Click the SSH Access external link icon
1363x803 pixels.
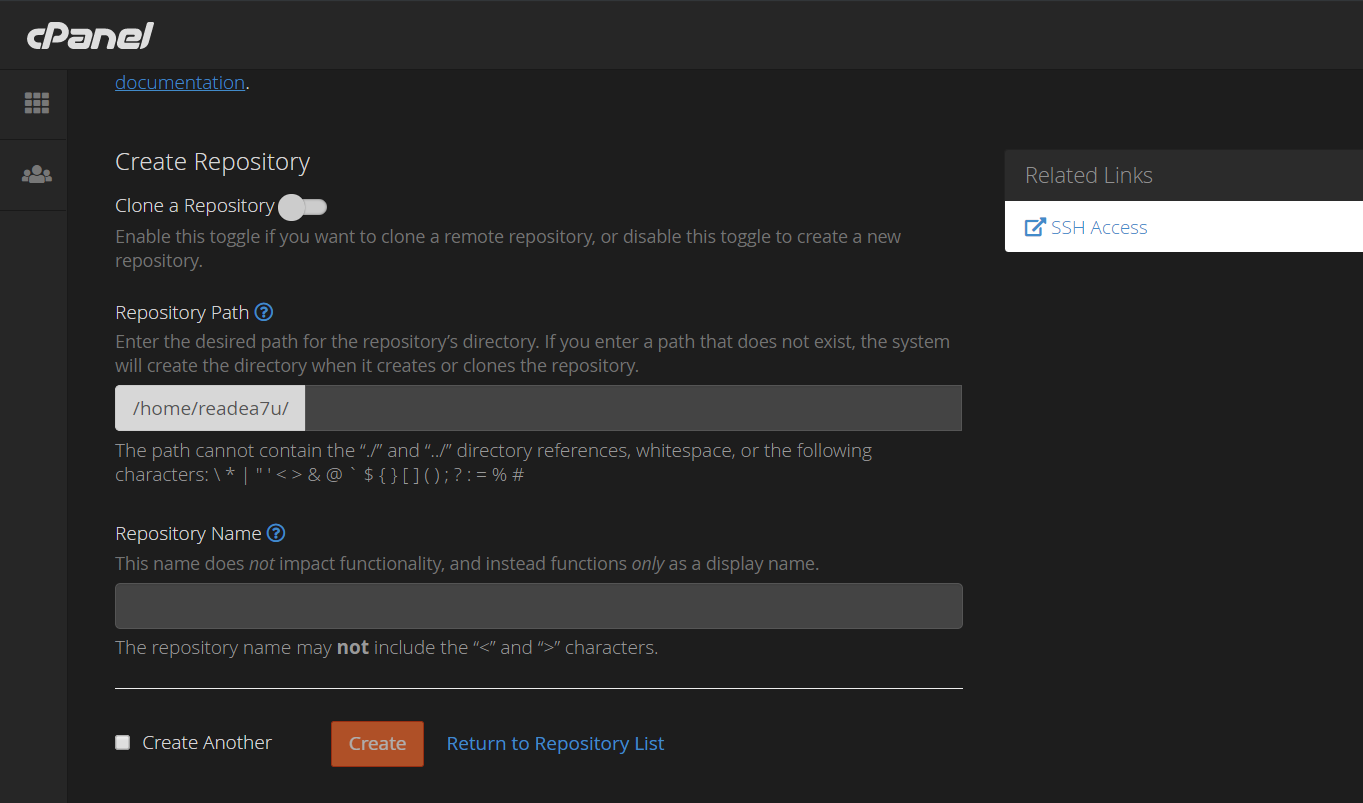point(1035,227)
